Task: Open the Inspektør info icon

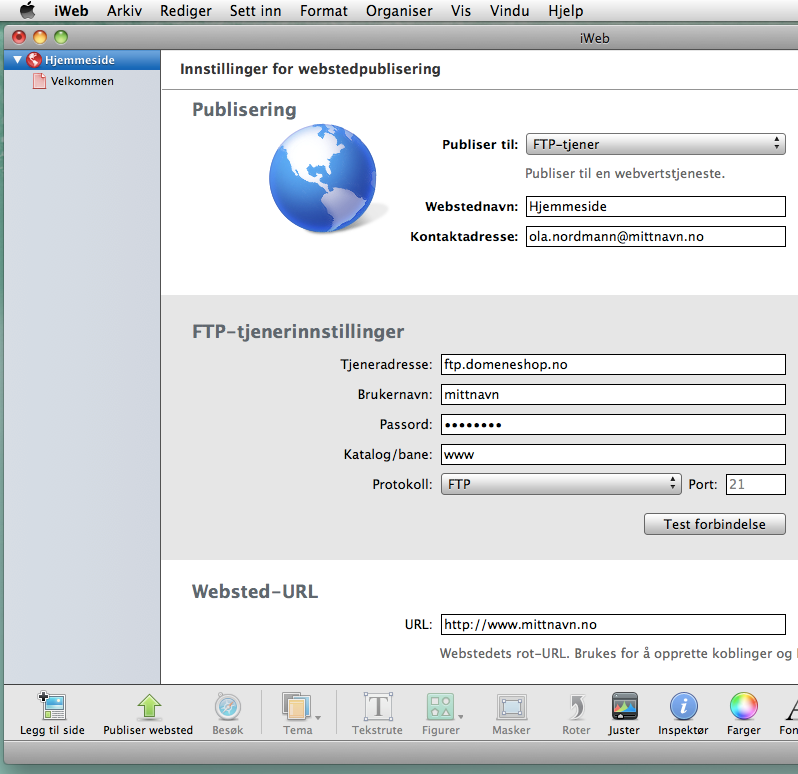Action: [683, 706]
